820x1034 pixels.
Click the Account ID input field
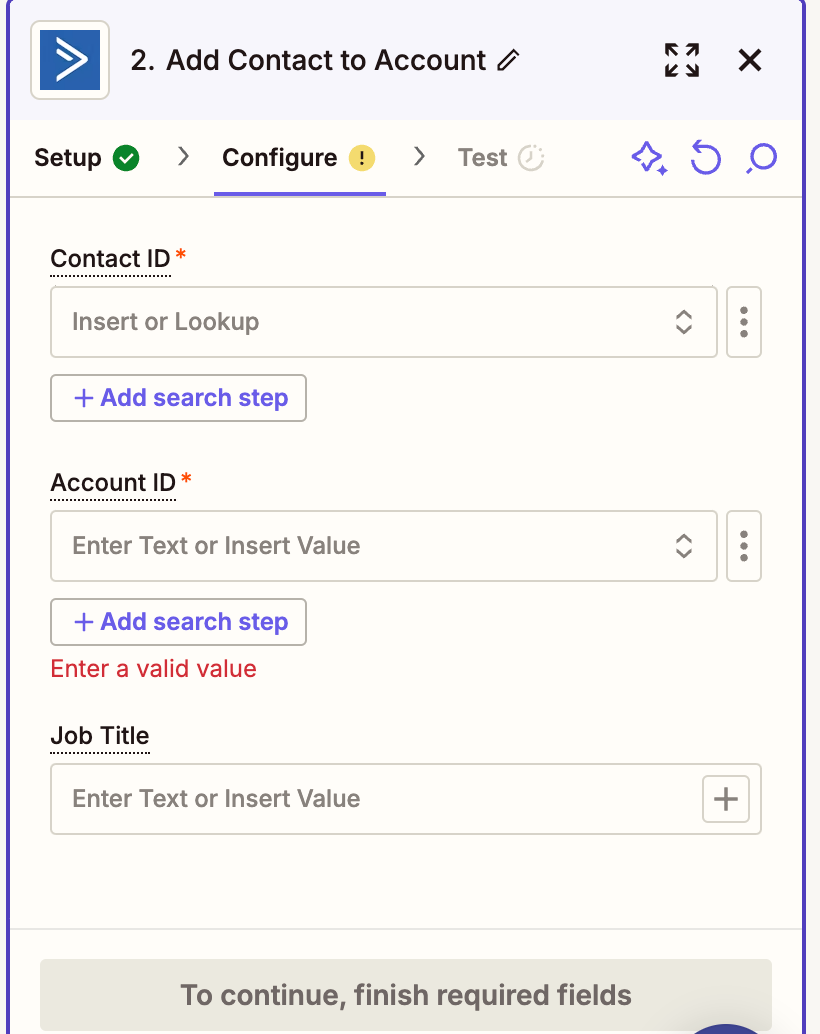coord(363,546)
